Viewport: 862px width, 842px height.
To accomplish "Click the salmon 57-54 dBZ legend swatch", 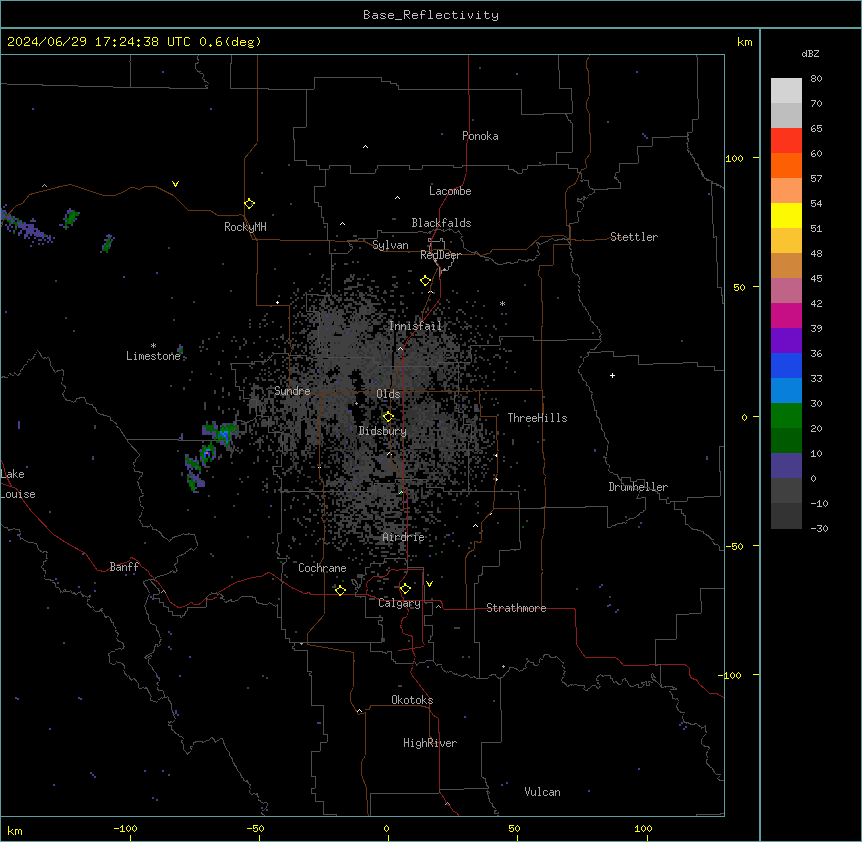I will (x=786, y=191).
